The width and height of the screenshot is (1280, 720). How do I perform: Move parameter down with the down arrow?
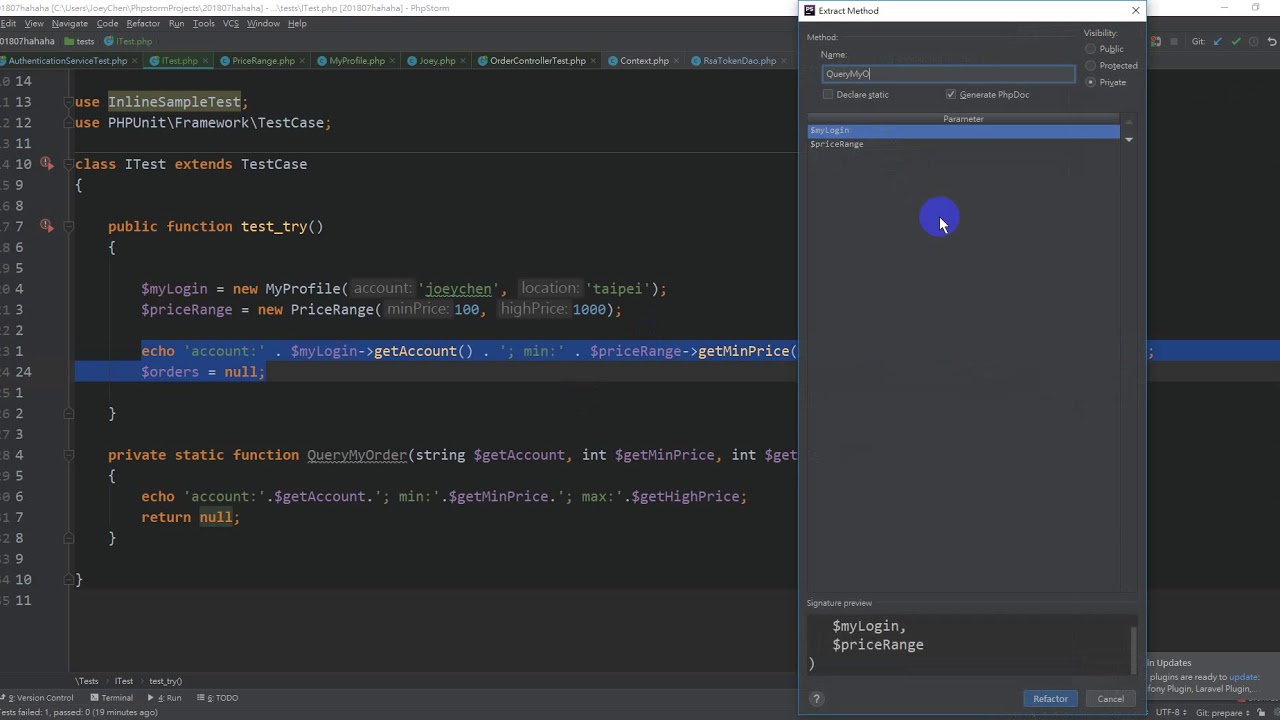(1128, 140)
